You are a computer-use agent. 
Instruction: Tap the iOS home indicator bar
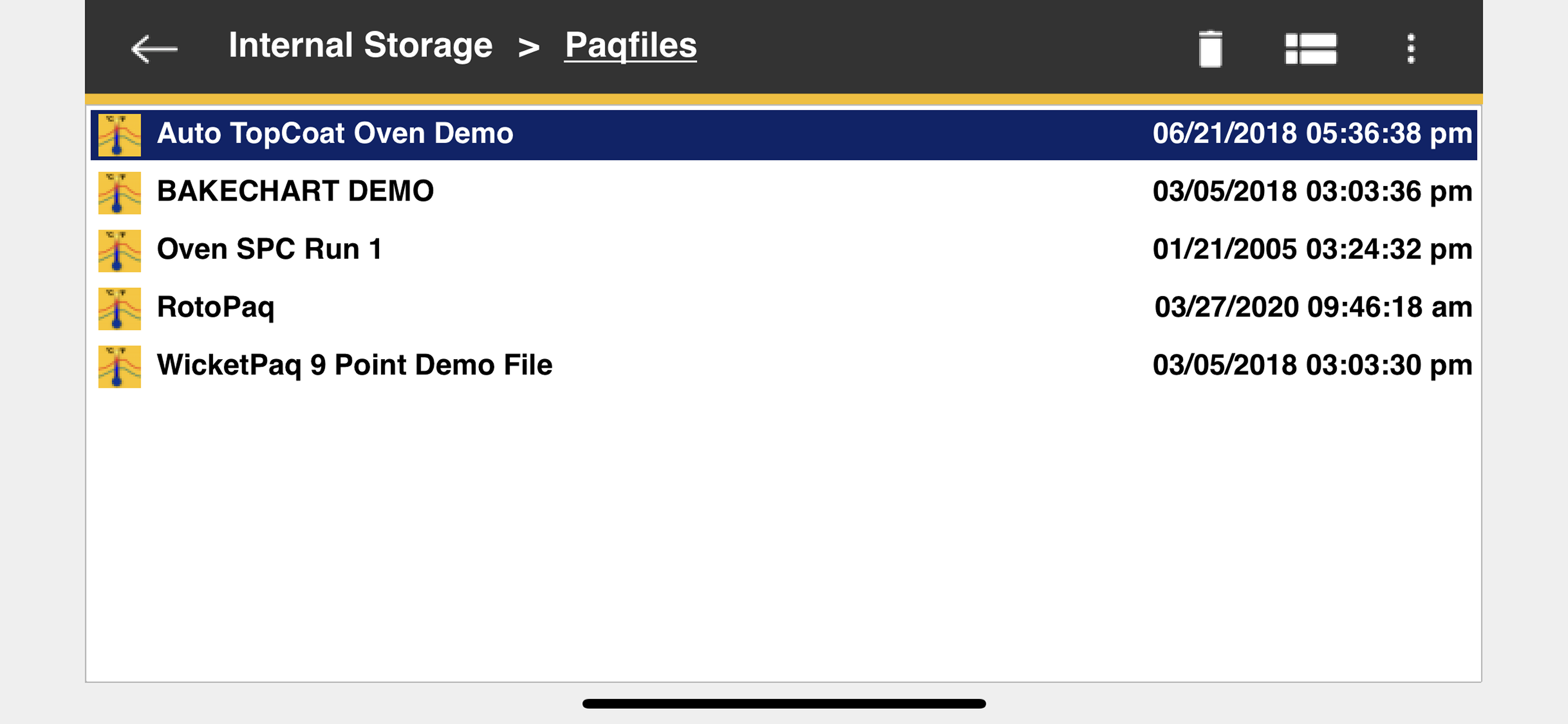(x=784, y=704)
